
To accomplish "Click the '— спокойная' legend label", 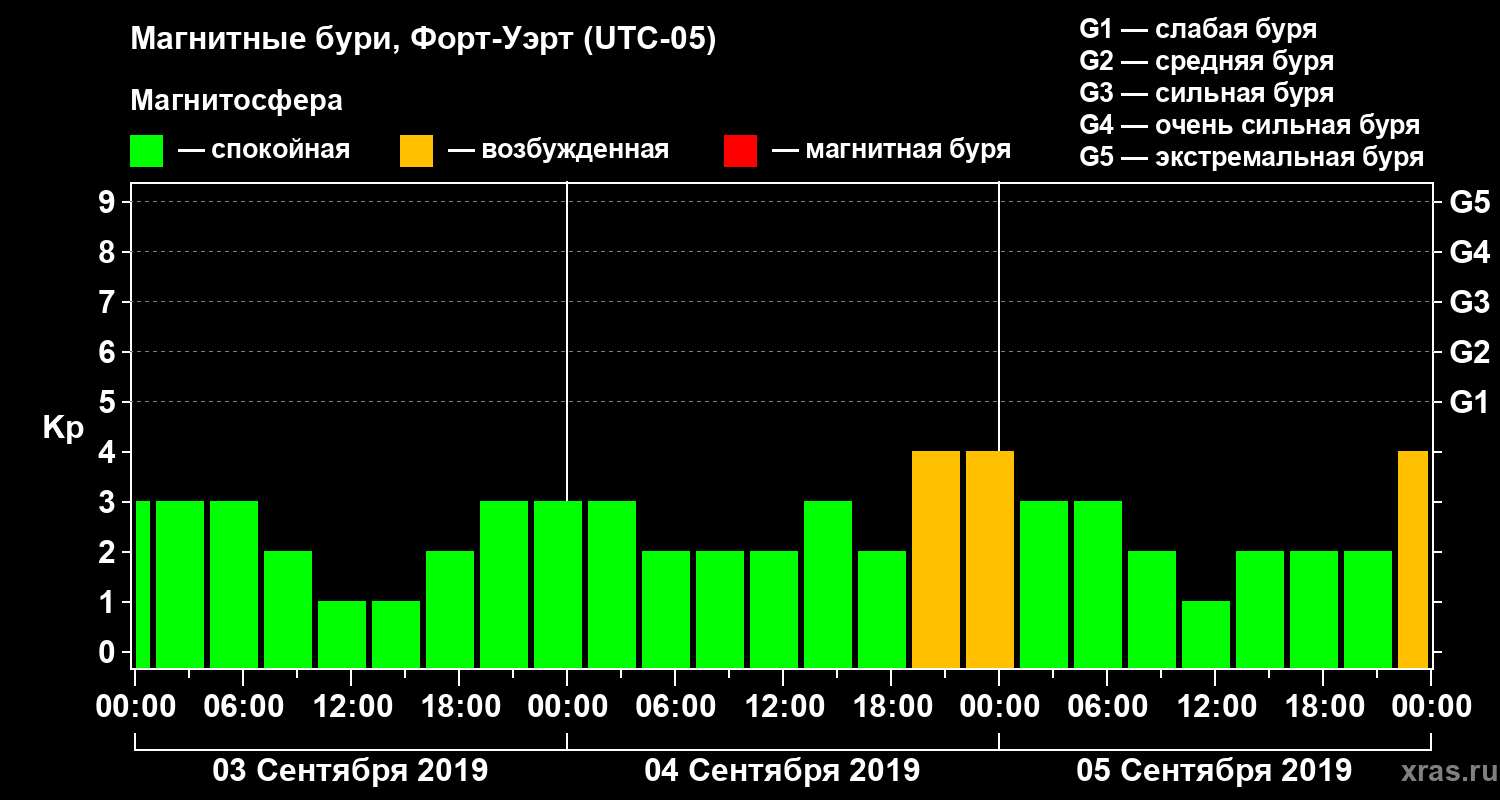I will 264,151.
